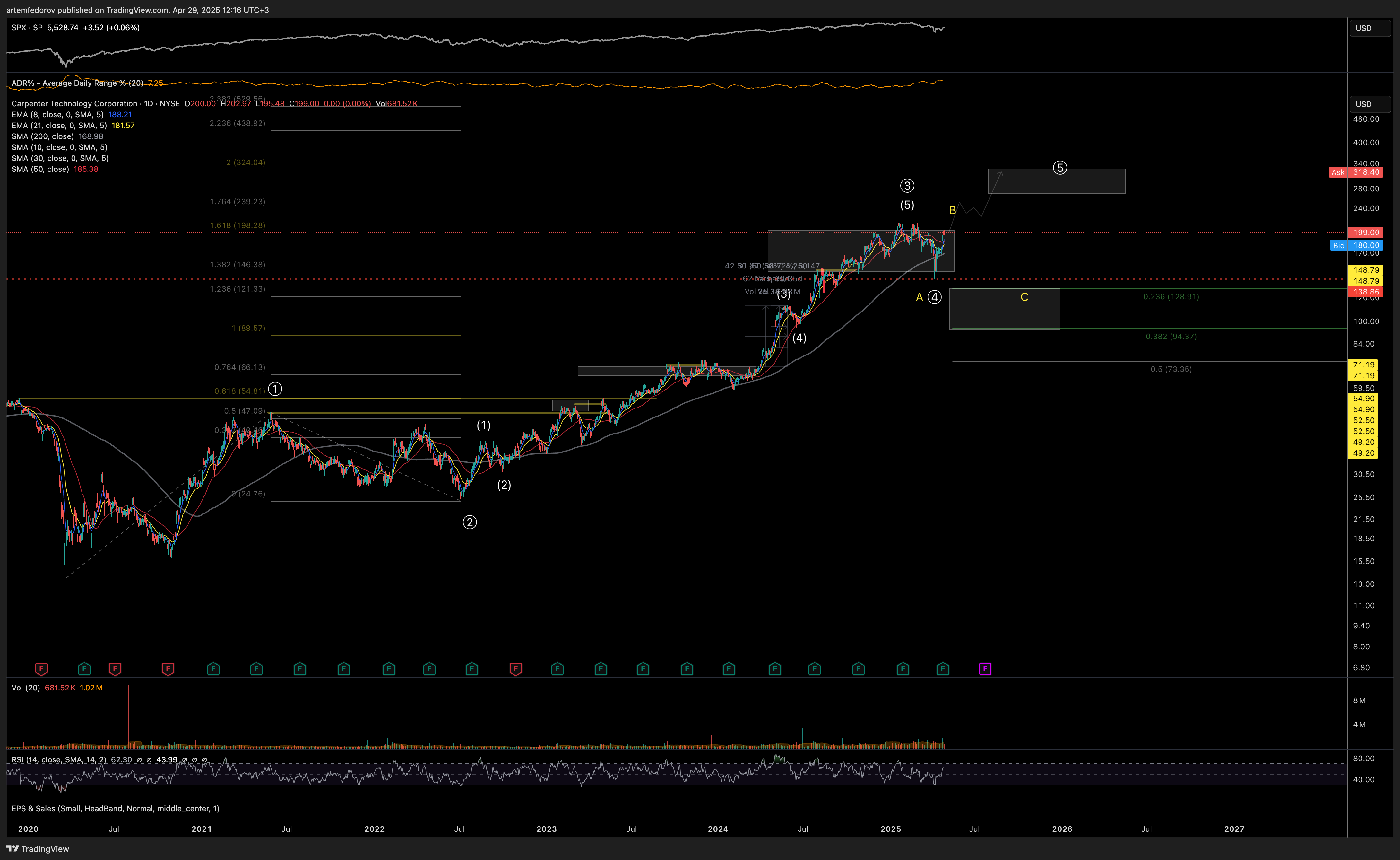Click the 1 (89.57) Fibonacci label

(x=248, y=328)
